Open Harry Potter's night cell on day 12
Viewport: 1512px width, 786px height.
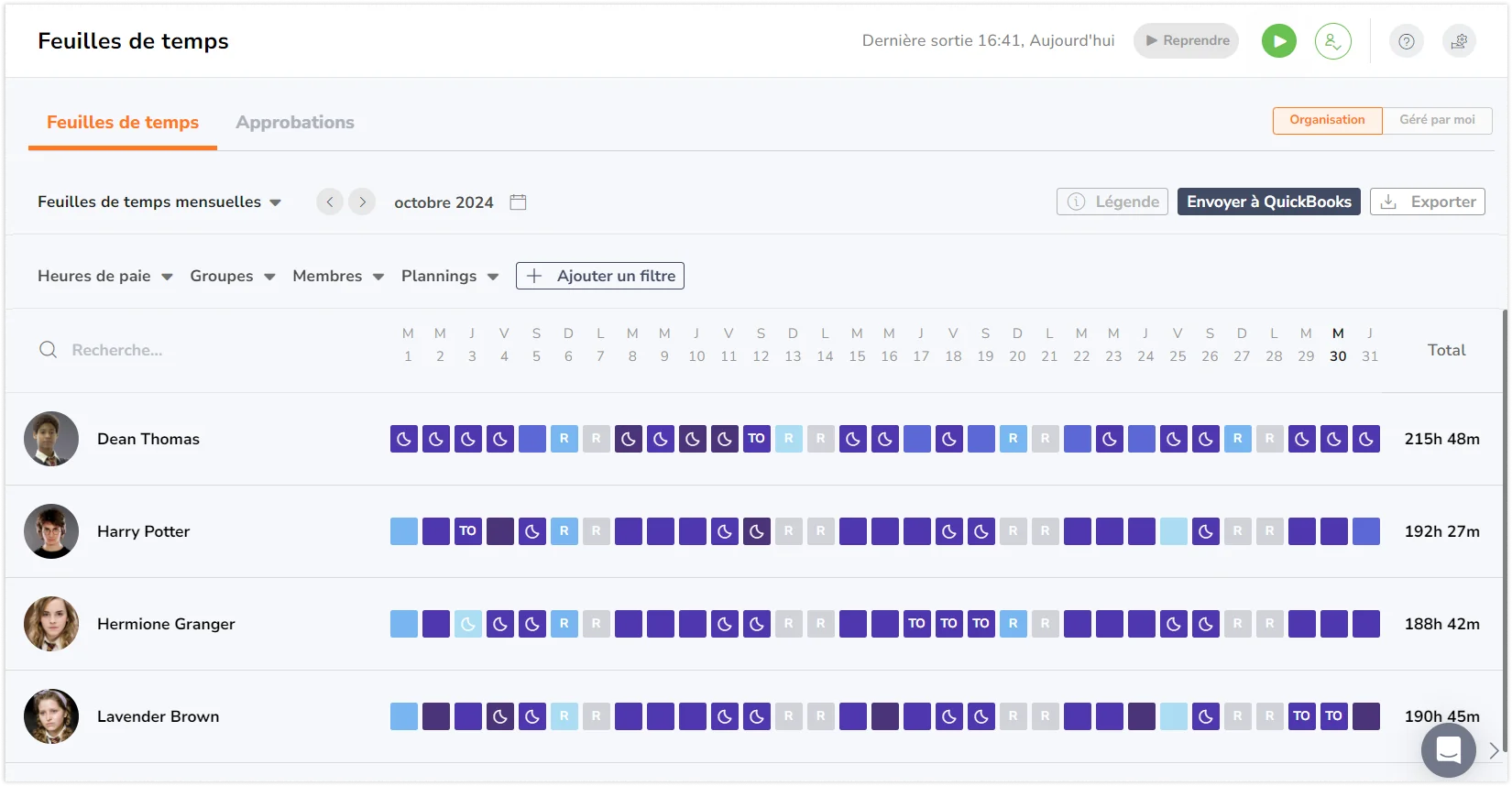tap(757, 531)
